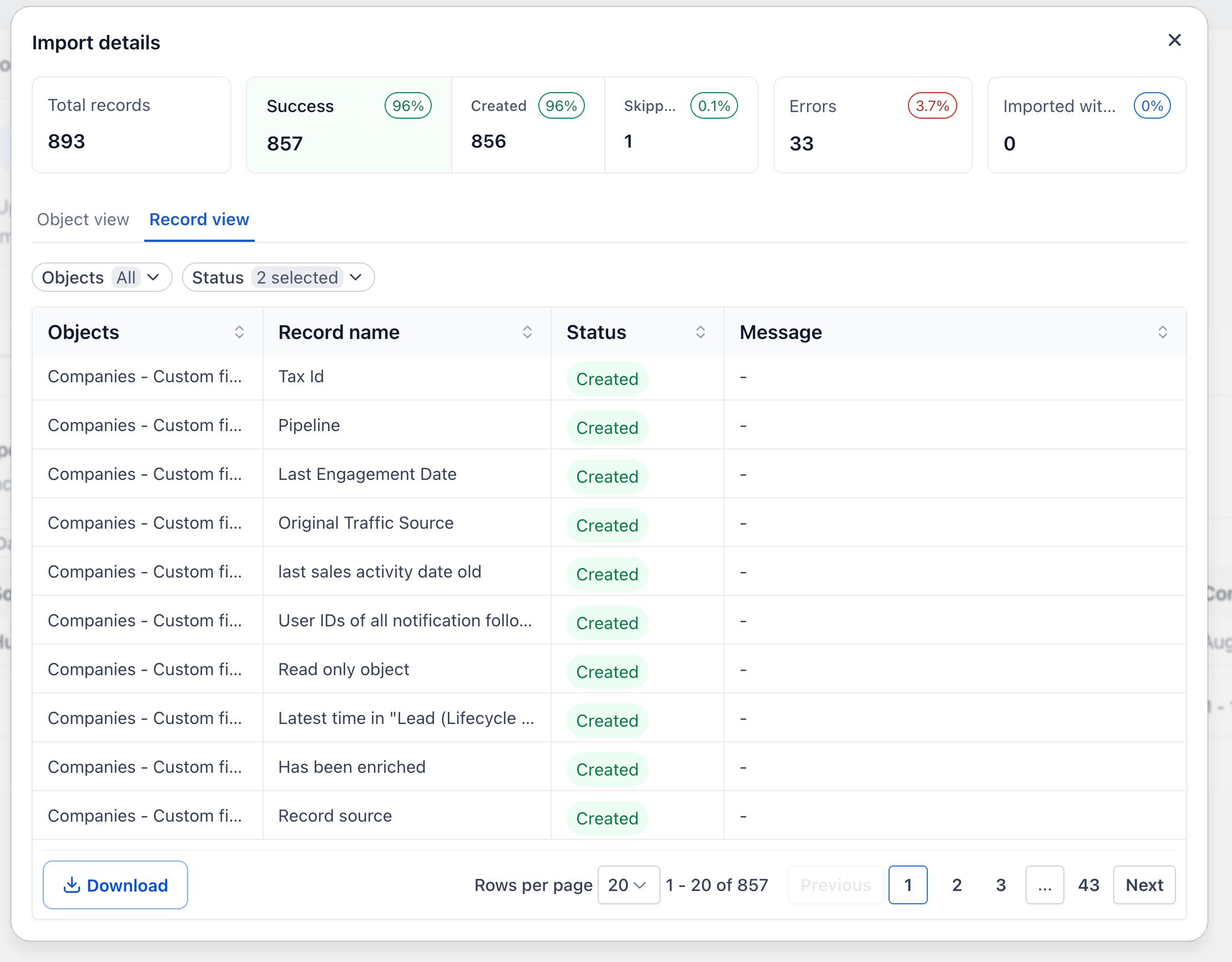Image resolution: width=1232 pixels, height=962 pixels.
Task: Click the pagination ellipsis button
Action: coord(1045,885)
